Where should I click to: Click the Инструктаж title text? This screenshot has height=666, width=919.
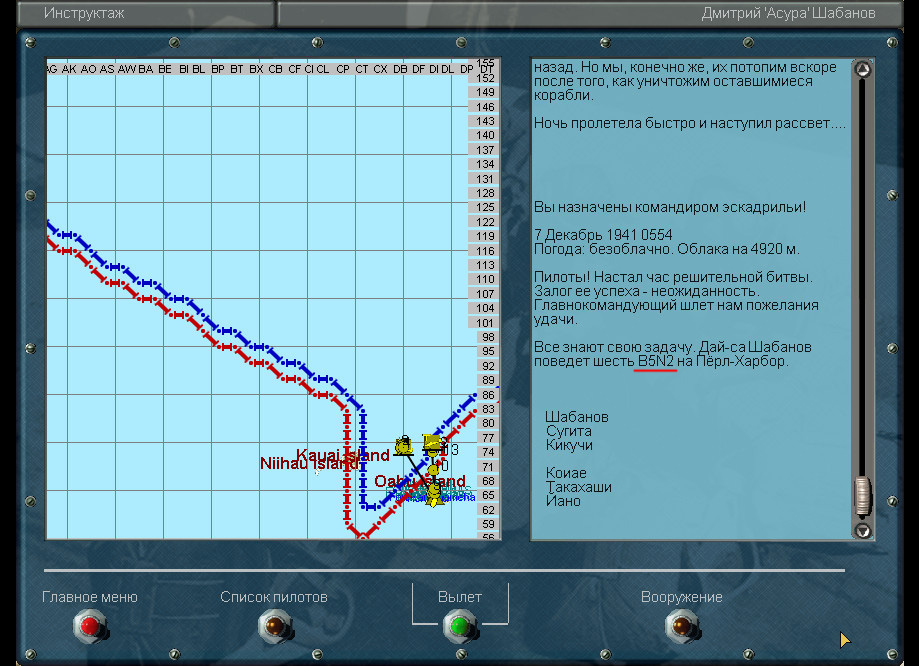click(84, 13)
